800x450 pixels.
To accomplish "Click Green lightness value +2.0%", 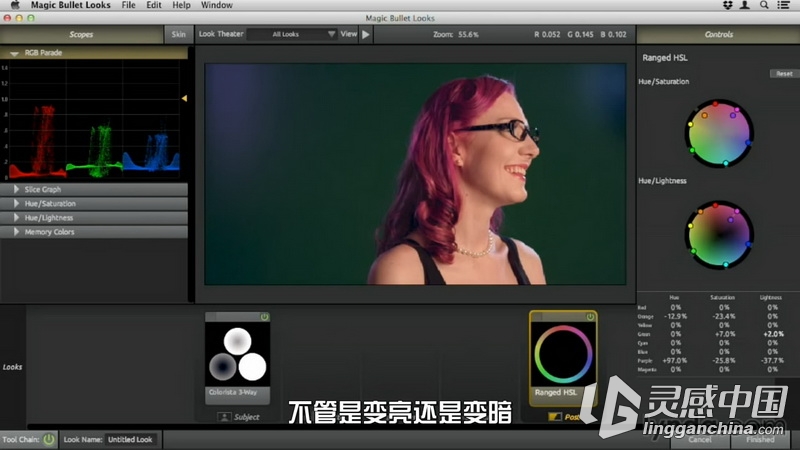I will pos(773,334).
